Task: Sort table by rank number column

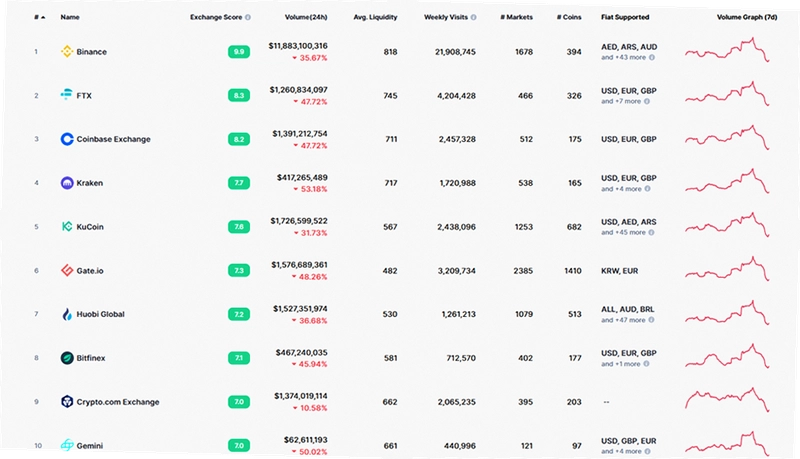Action: pos(39,17)
